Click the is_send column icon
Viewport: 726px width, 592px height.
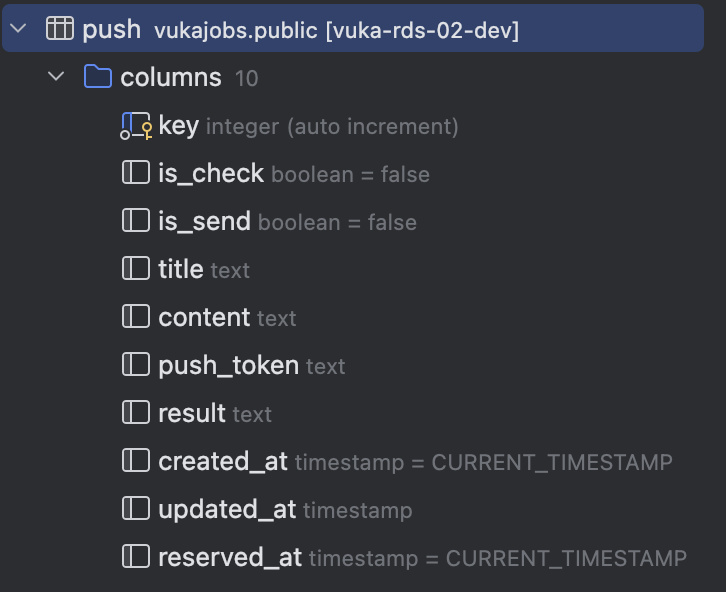[x=135, y=221]
